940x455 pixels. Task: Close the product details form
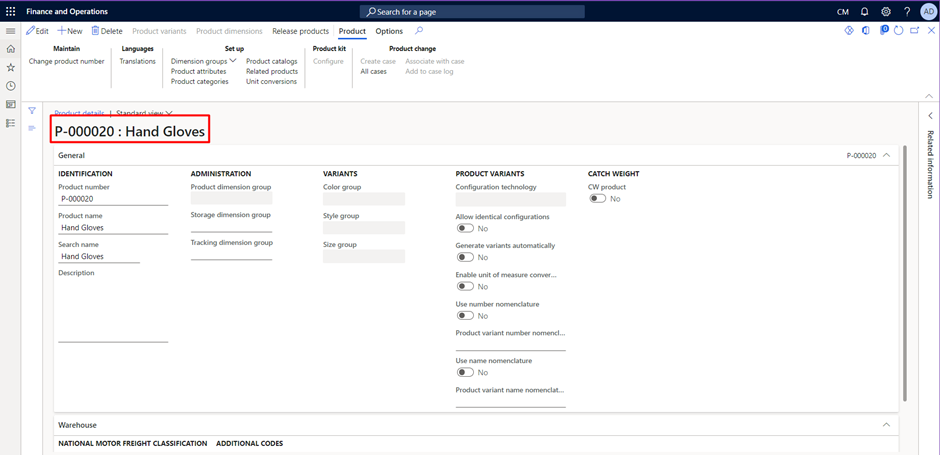[930, 31]
